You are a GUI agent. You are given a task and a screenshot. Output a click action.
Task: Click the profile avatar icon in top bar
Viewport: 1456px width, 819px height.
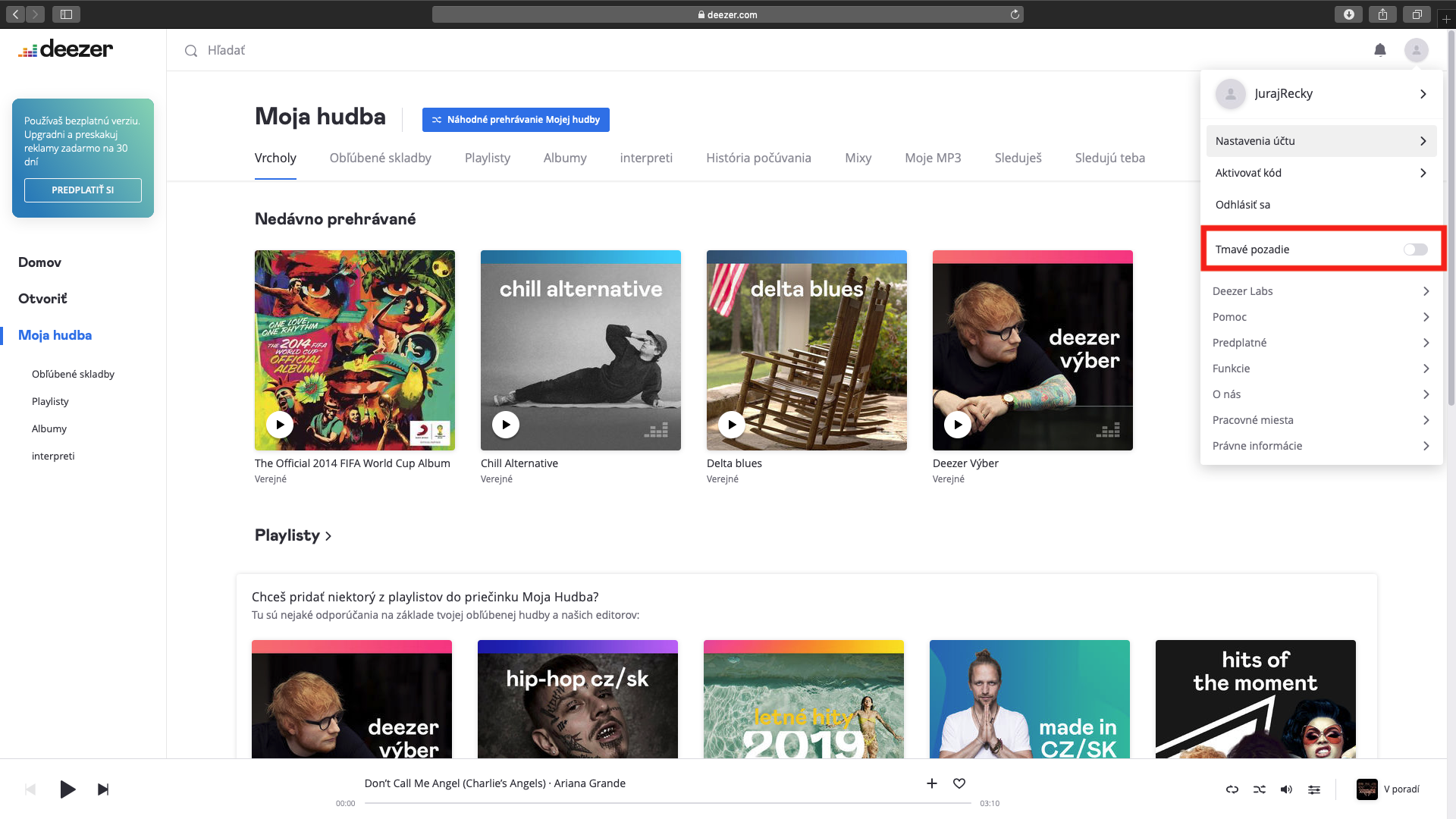click(x=1416, y=50)
